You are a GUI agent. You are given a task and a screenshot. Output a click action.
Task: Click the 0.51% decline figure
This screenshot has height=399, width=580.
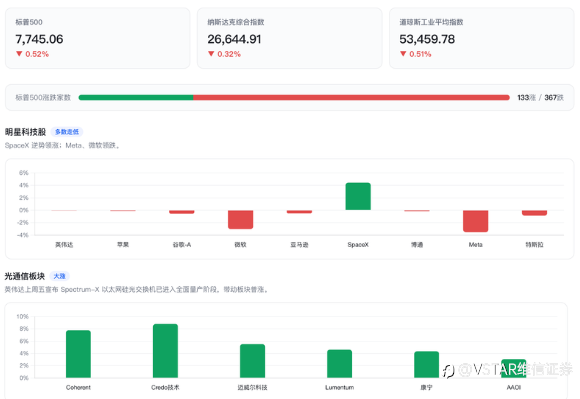(420, 54)
